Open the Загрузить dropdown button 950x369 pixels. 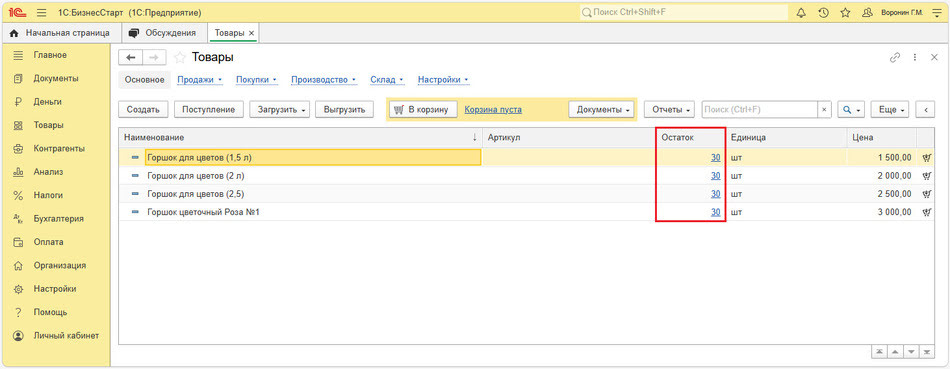point(280,110)
